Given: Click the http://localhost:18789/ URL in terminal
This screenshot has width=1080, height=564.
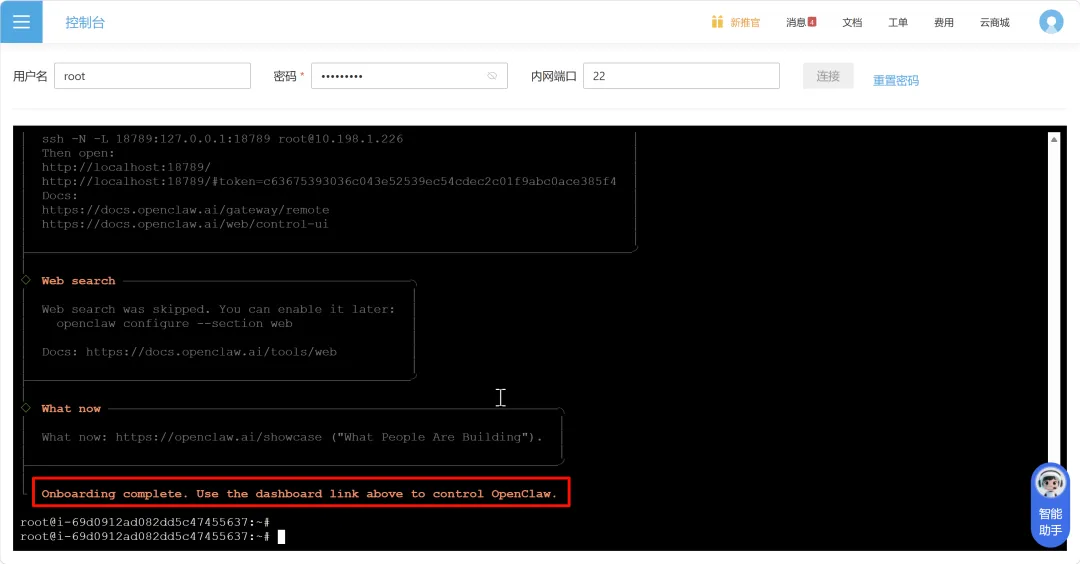Looking at the screenshot, I should click(x=126, y=167).
